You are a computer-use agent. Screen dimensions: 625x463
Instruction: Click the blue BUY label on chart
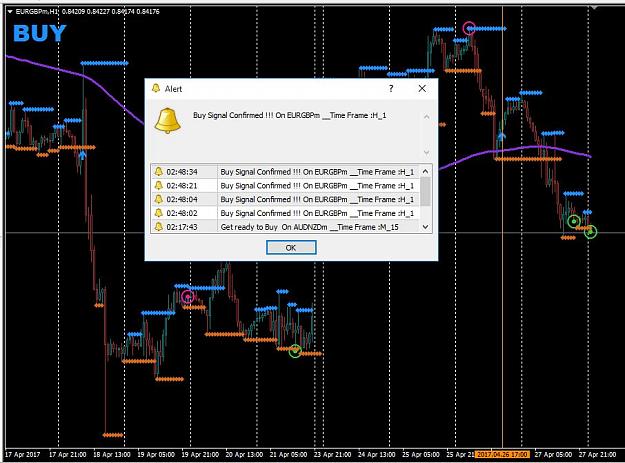click(39, 33)
